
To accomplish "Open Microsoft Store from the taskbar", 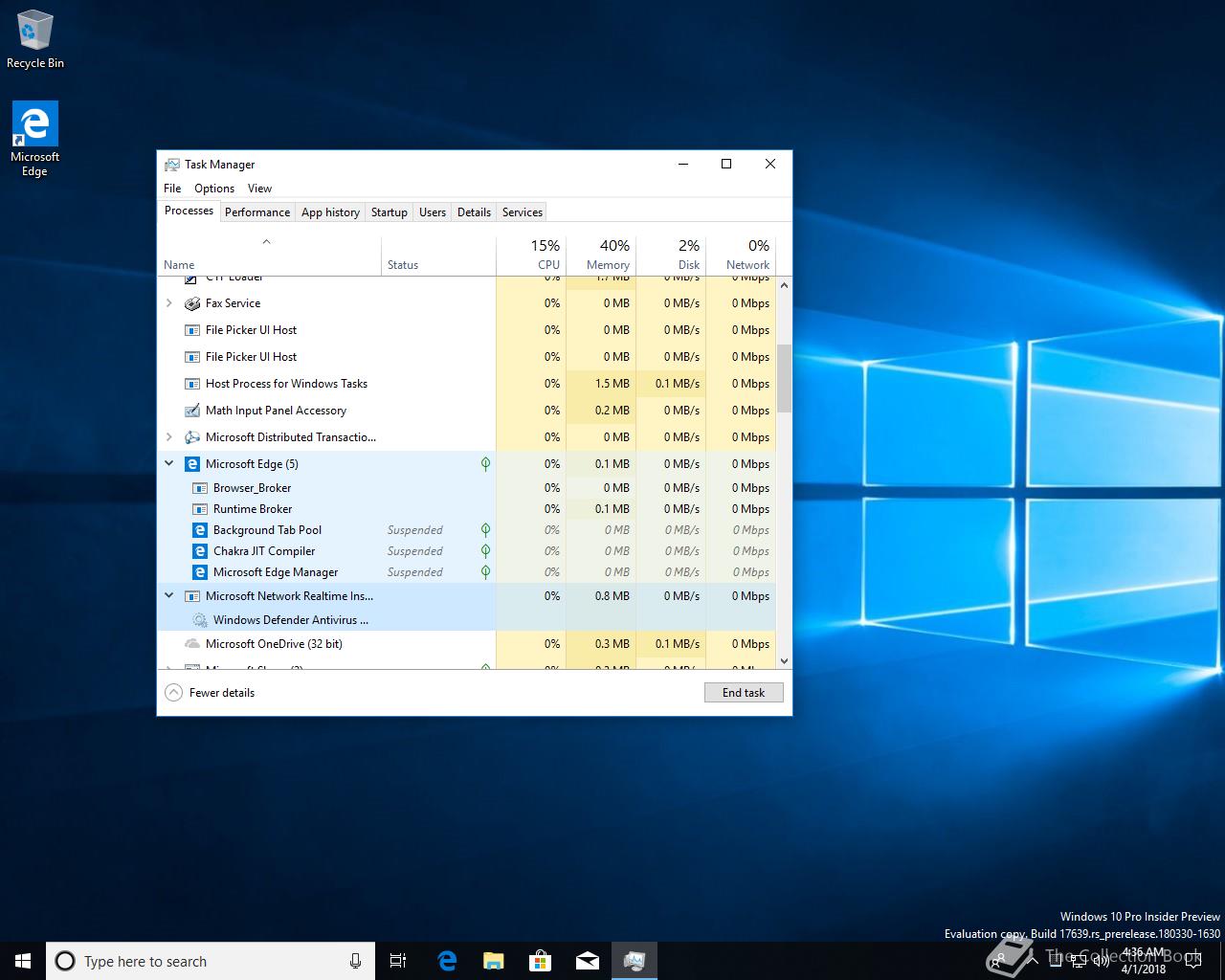I will 540,961.
